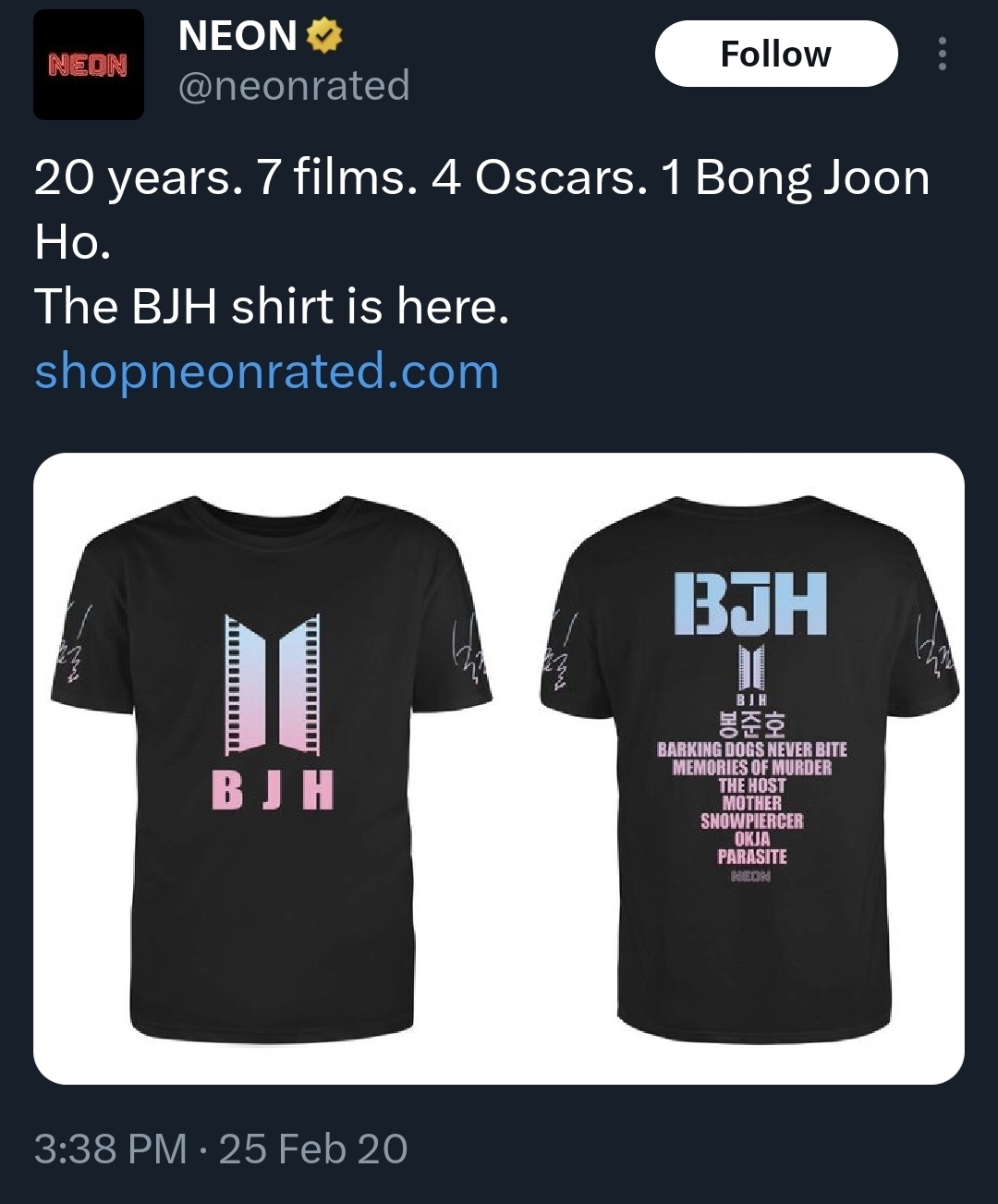
Task: Click the "The BJH shirt is here." text
Action: (272, 306)
